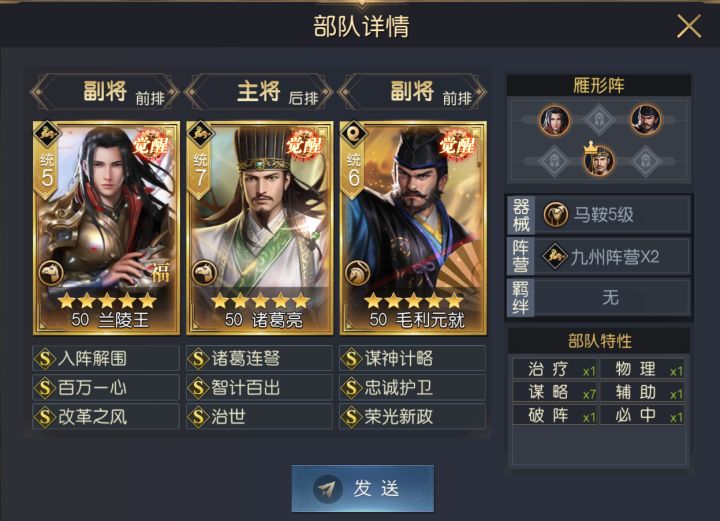The height and width of the screenshot is (521, 720).
Task: Send the troop details with 发送
Action: (363, 488)
